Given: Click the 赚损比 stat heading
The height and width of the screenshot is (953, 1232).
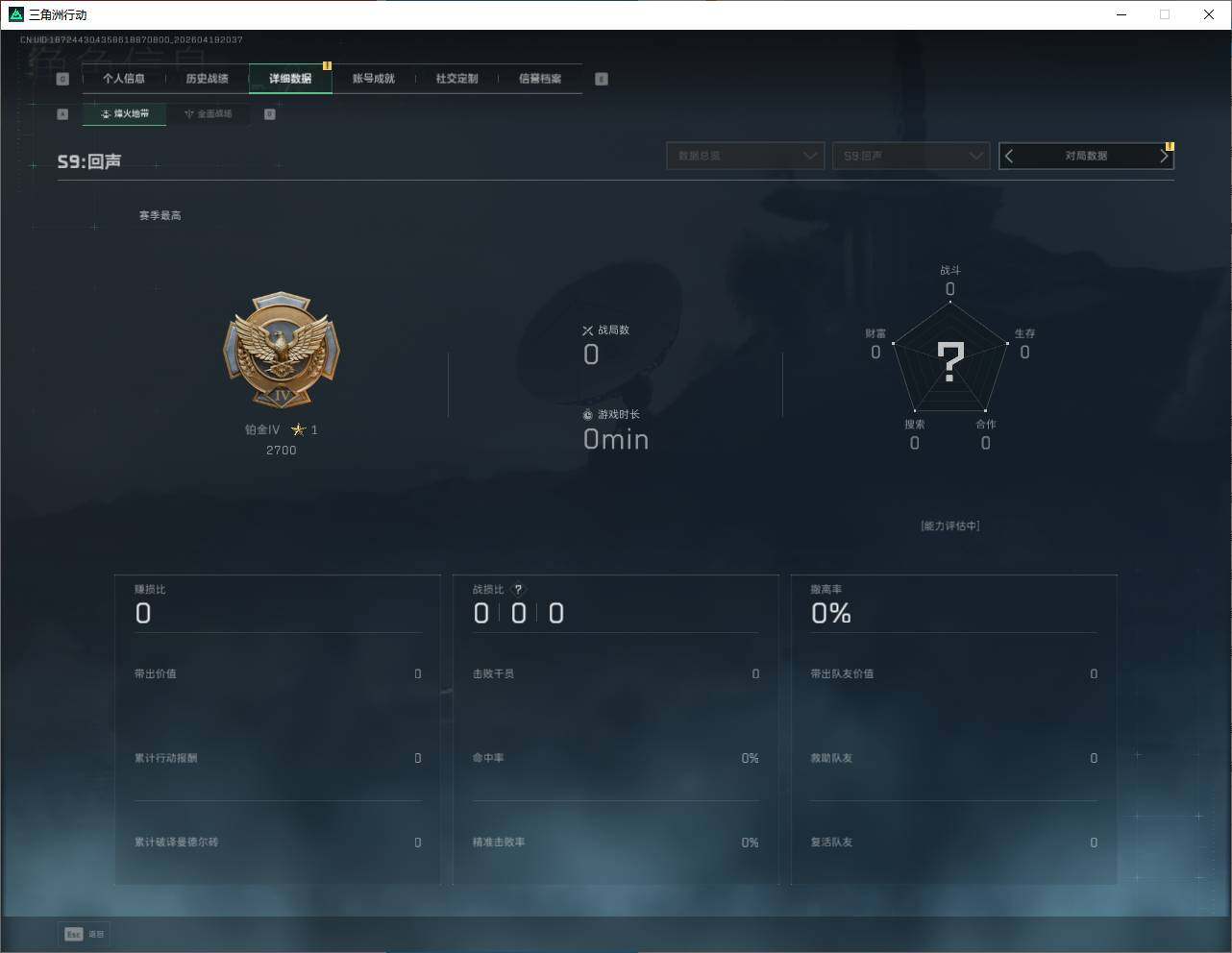Looking at the screenshot, I should pos(150,590).
